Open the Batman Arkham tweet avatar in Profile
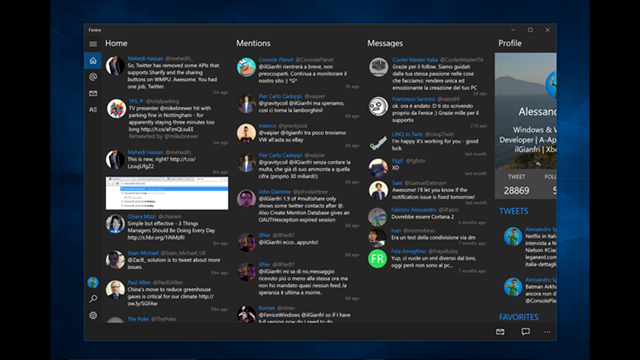This screenshot has width=640, height=360. pos(513,287)
